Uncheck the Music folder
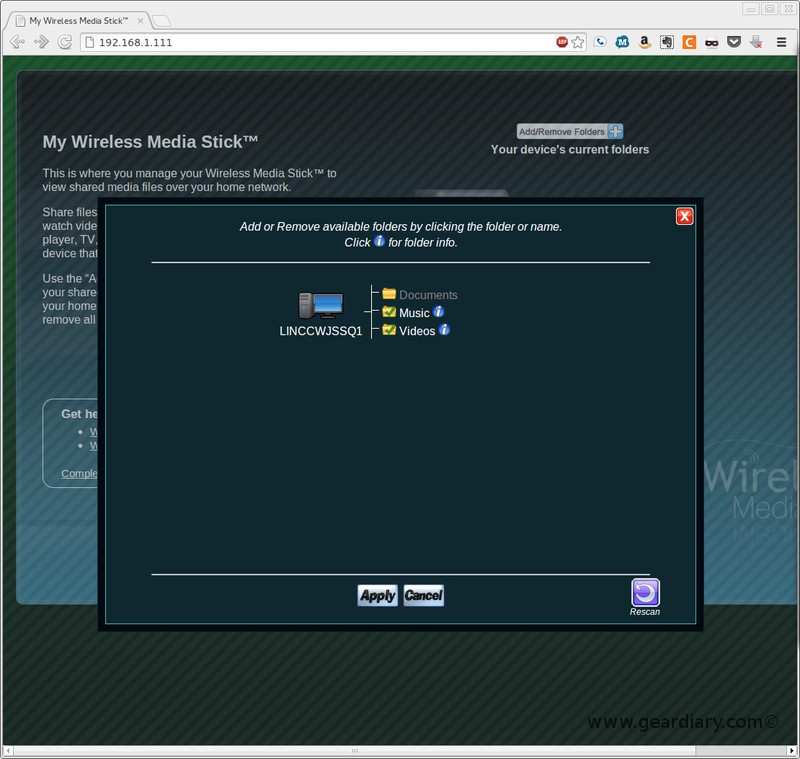This screenshot has height=759, width=800. (x=389, y=312)
